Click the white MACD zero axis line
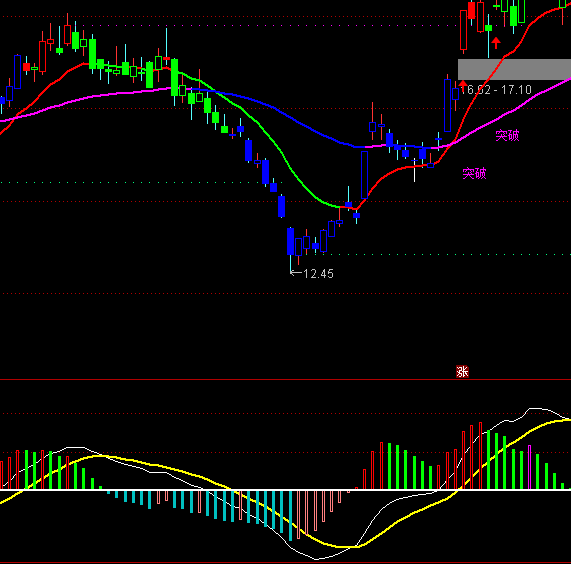571x564 pixels. click(x=286, y=490)
